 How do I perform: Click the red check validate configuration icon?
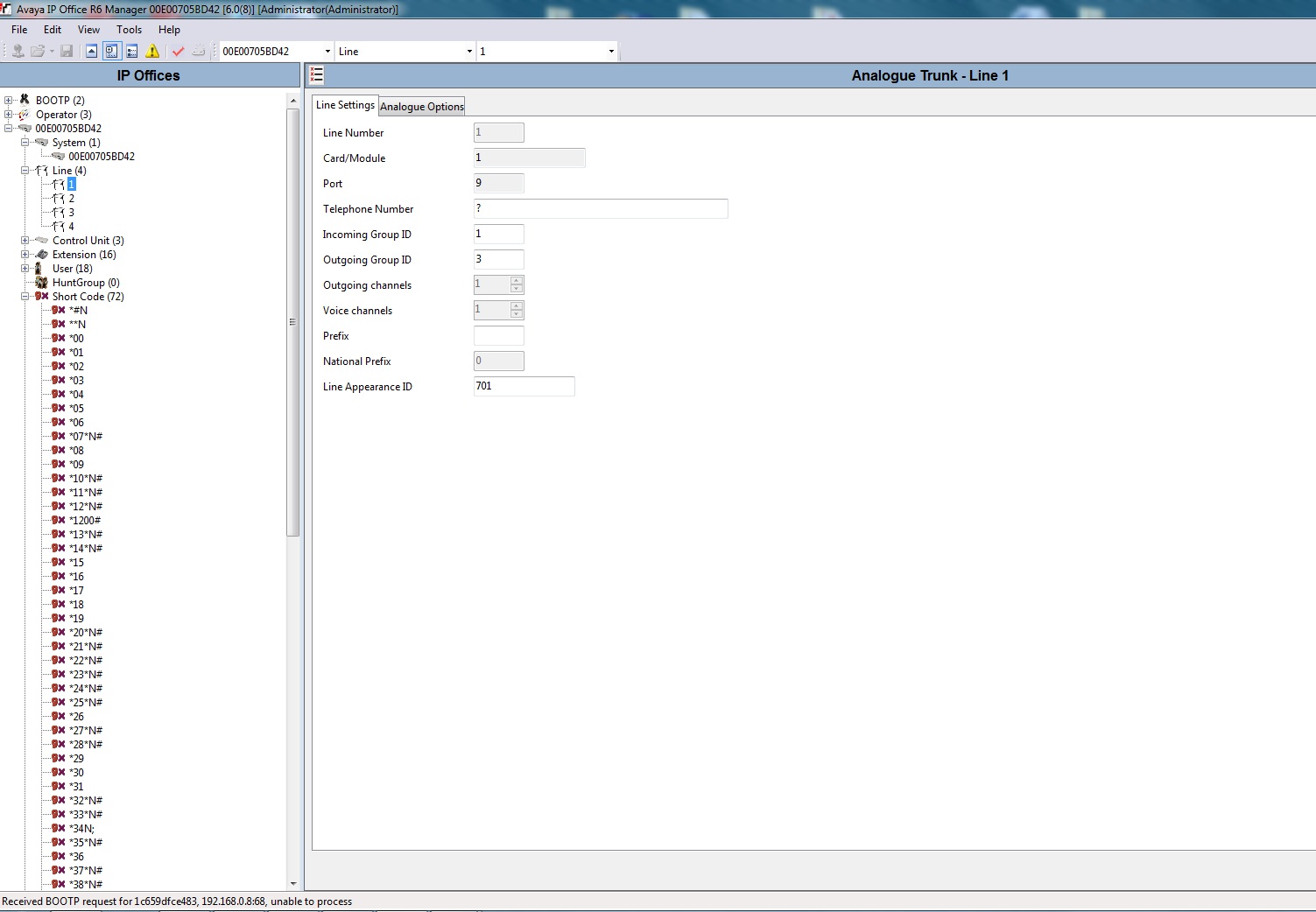click(x=179, y=51)
